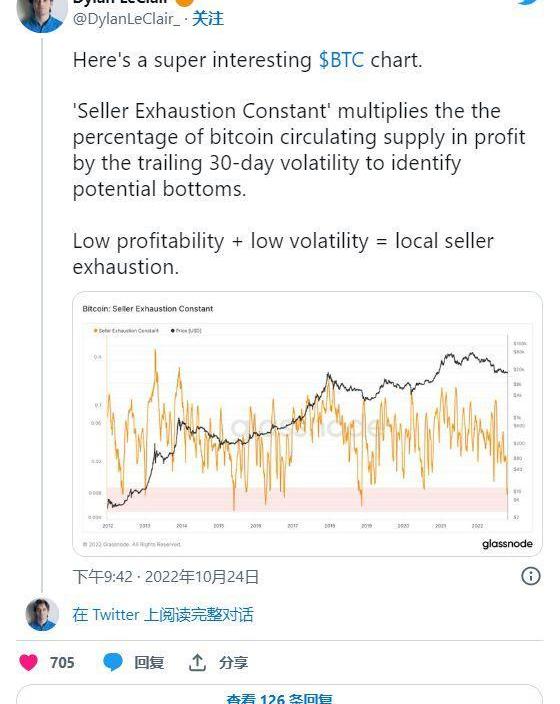Open the tweet info circle icon
Viewport: 560px width, 704px height.
(531, 576)
